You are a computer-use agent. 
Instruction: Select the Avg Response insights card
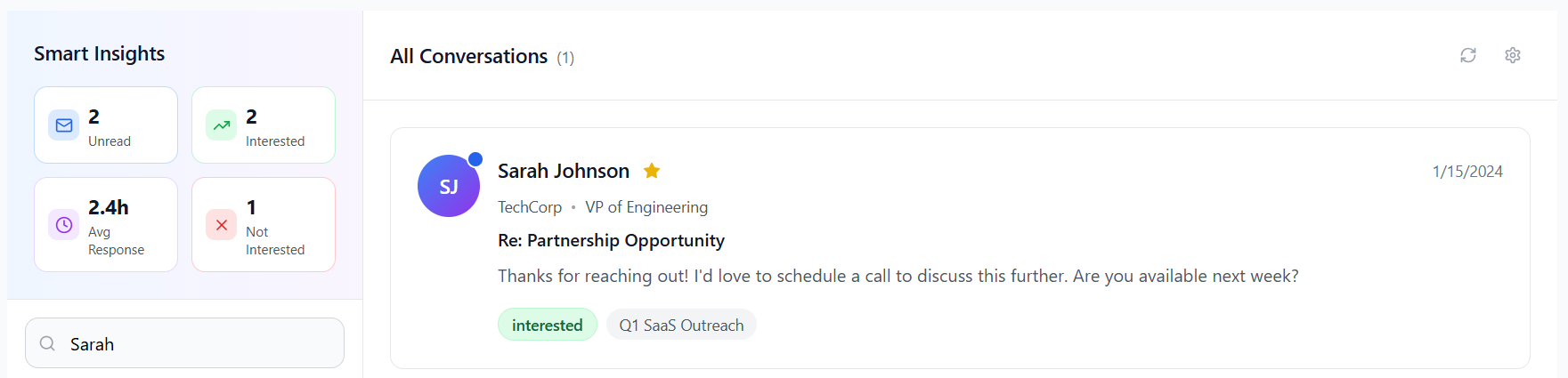click(x=106, y=225)
